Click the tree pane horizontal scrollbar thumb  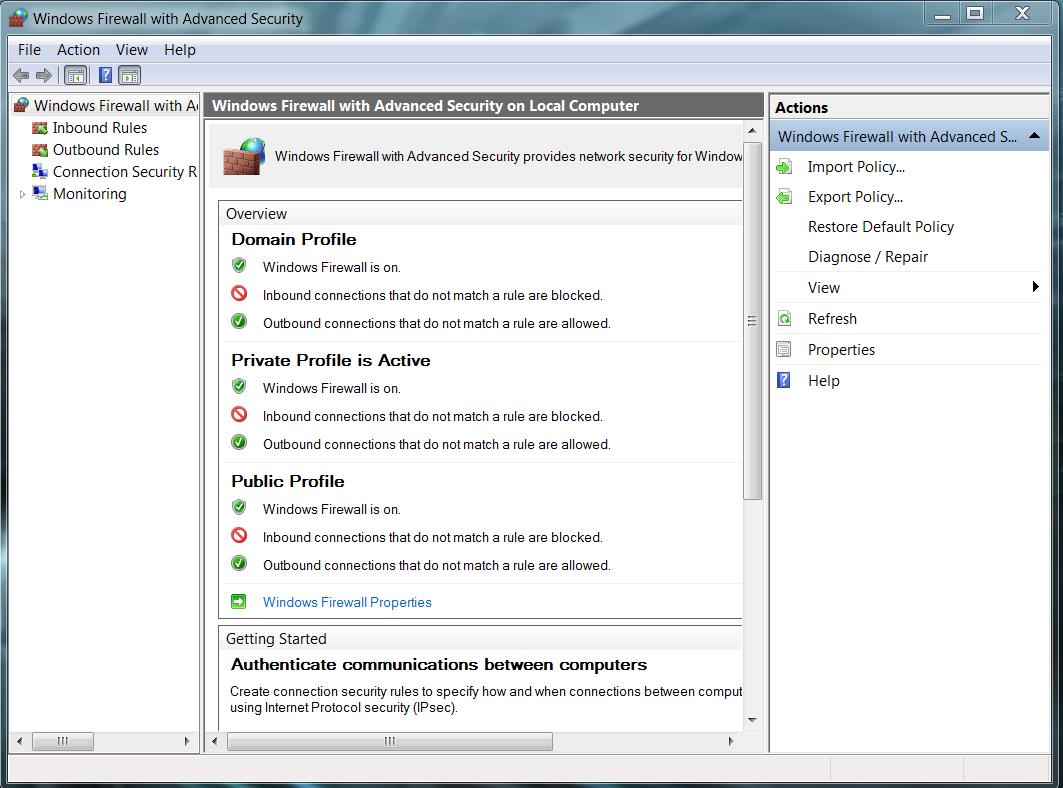63,741
